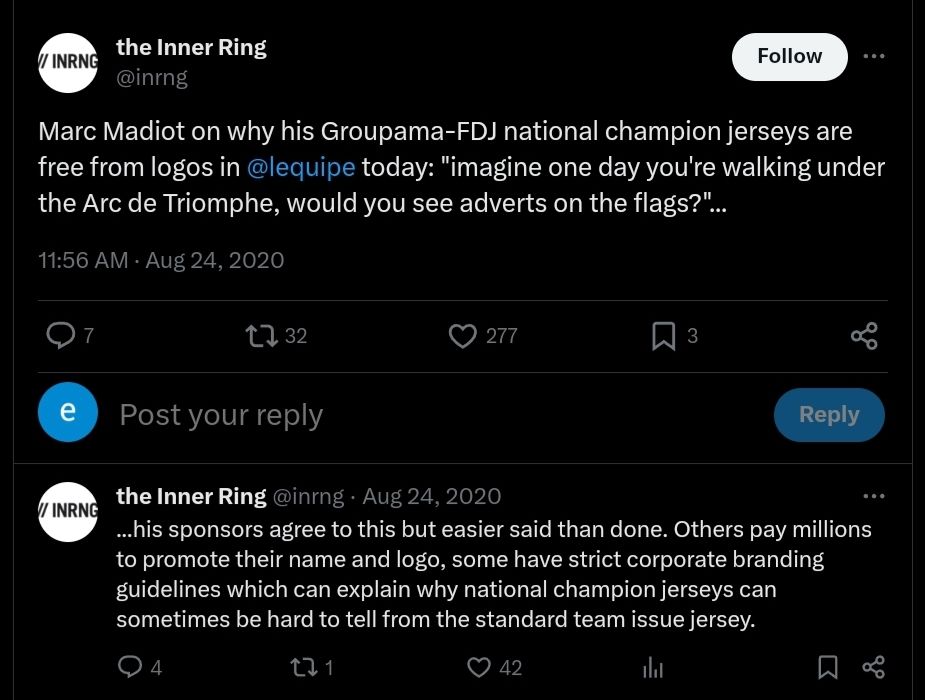Share the reply tweet
Viewport: 925px width, 700px height.
(873, 667)
